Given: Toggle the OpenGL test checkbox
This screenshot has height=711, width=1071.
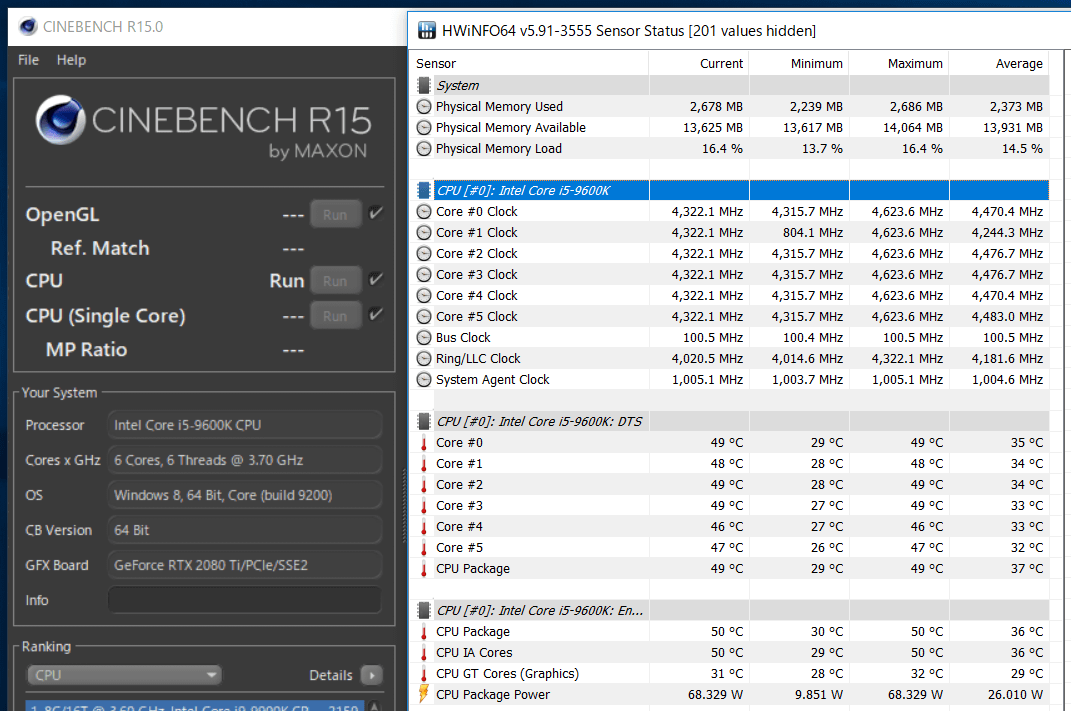Looking at the screenshot, I should pyautogui.click(x=375, y=214).
